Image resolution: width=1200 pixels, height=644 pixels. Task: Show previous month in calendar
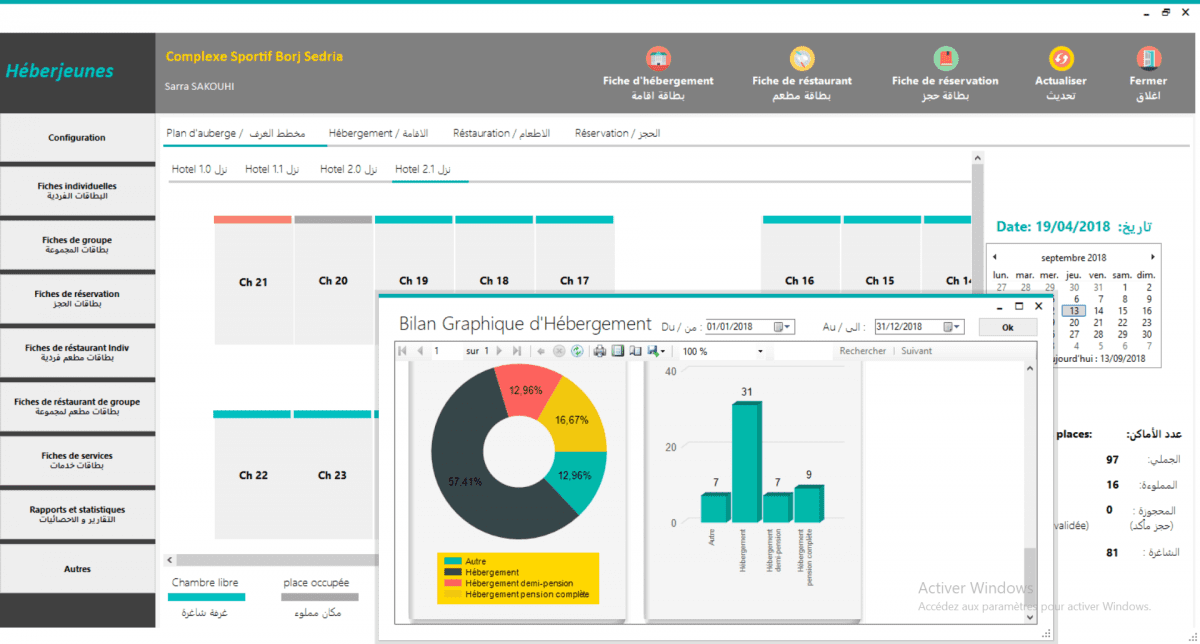(994, 257)
